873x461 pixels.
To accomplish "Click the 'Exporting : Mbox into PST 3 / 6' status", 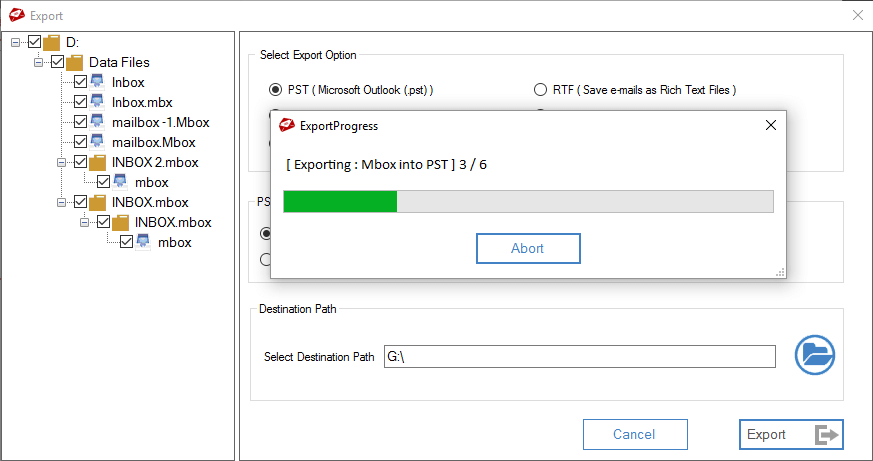I will coord(386,165).
